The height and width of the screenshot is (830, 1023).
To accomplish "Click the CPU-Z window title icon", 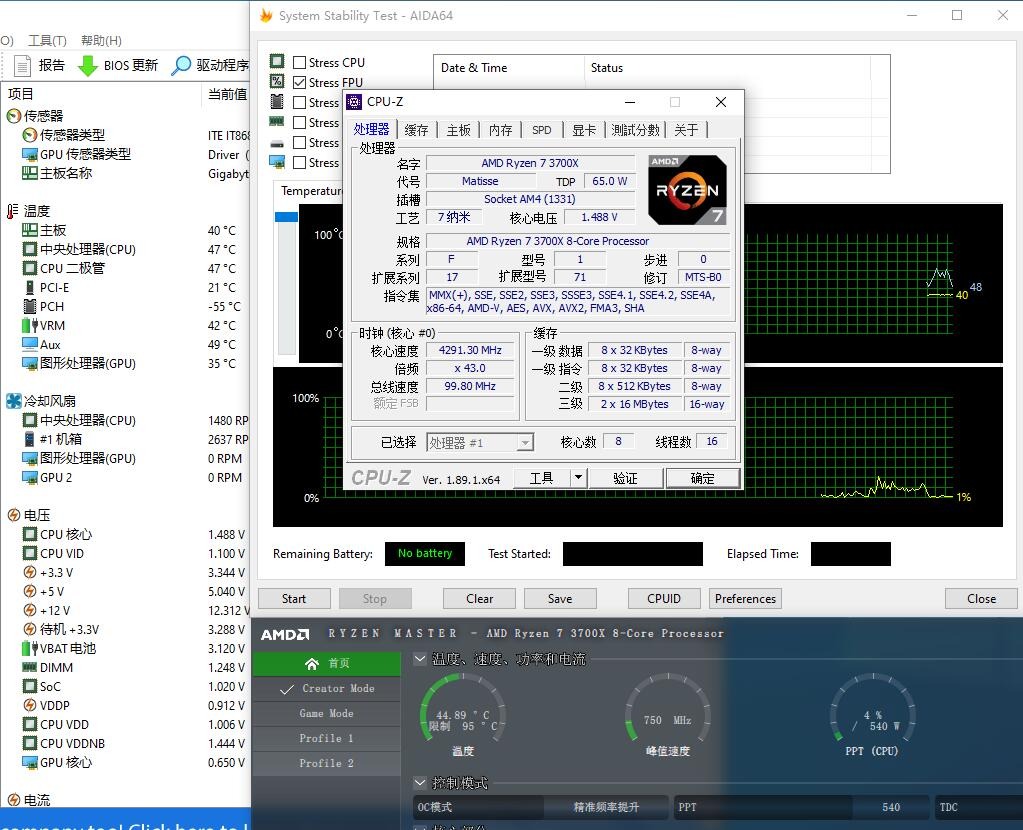I will [x=354, y=102].
